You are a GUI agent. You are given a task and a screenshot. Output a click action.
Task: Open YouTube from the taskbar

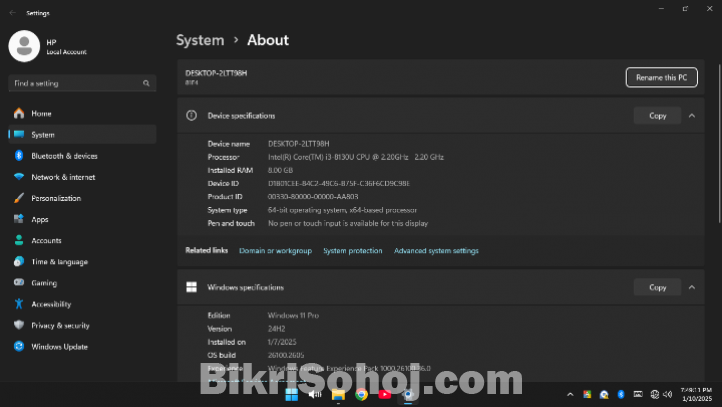point(384,395)
